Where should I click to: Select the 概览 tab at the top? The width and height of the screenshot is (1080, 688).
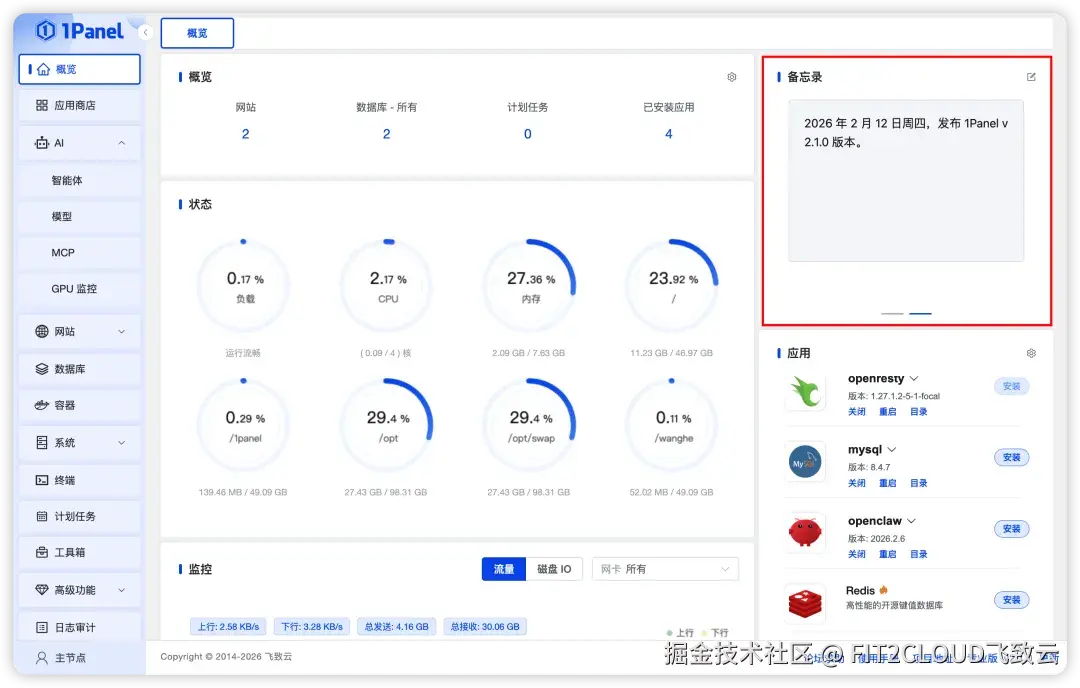coord(197,33)
